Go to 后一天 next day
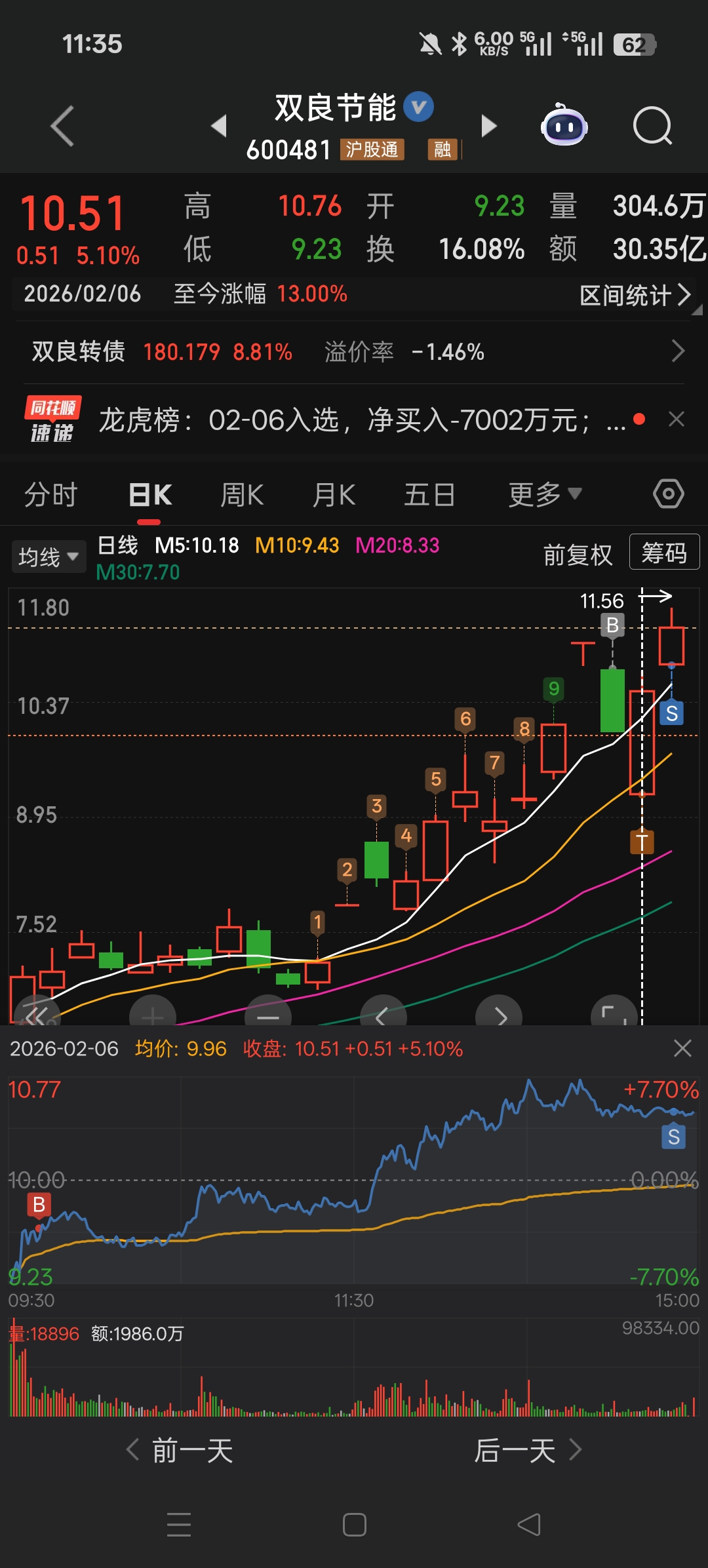Screen dimensions: 708x1568 [528, 1450]
